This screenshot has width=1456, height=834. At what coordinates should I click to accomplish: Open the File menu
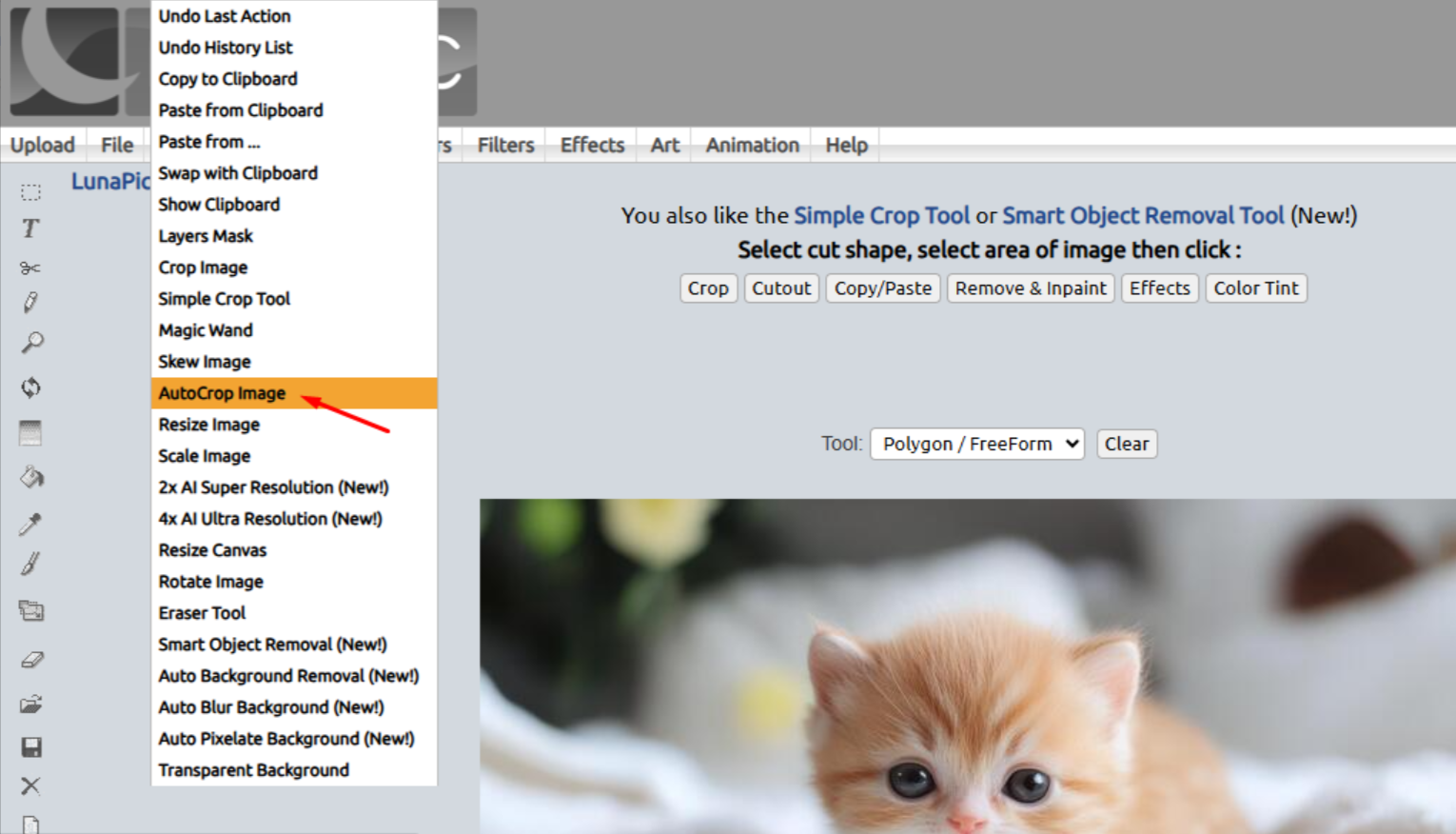[x=117, y=145]
